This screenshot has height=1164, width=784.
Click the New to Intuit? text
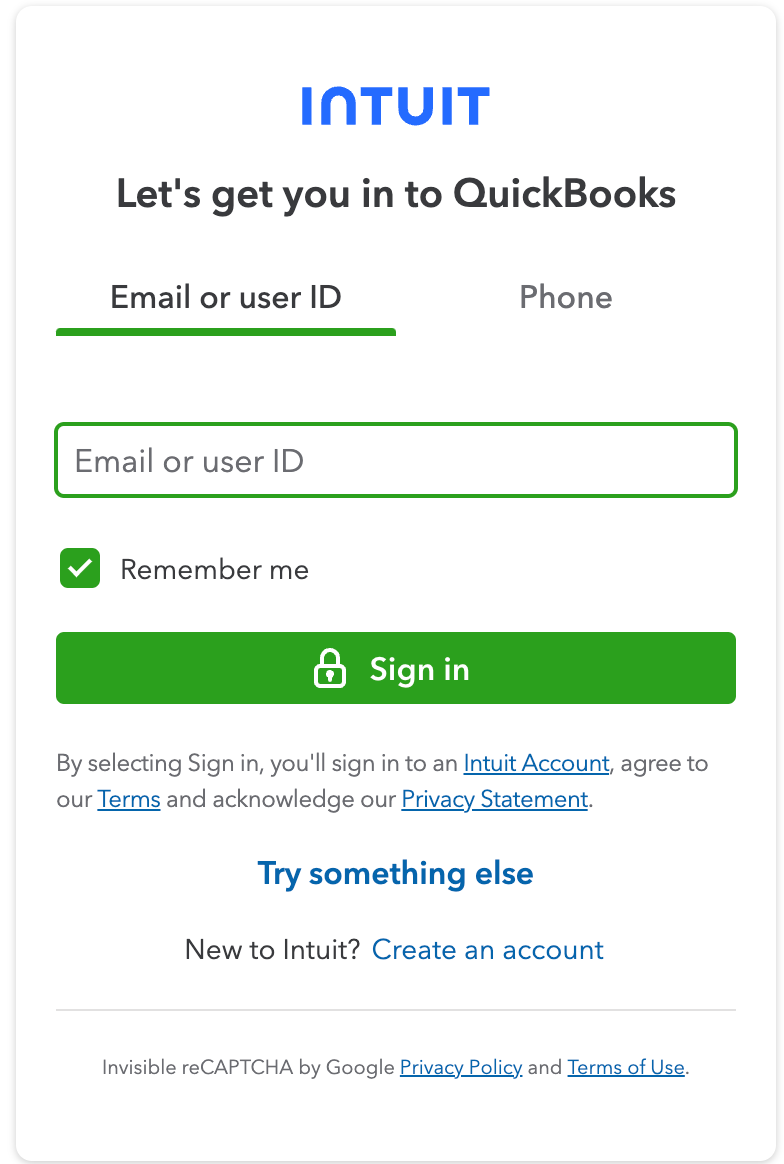[x=272, y=949]
